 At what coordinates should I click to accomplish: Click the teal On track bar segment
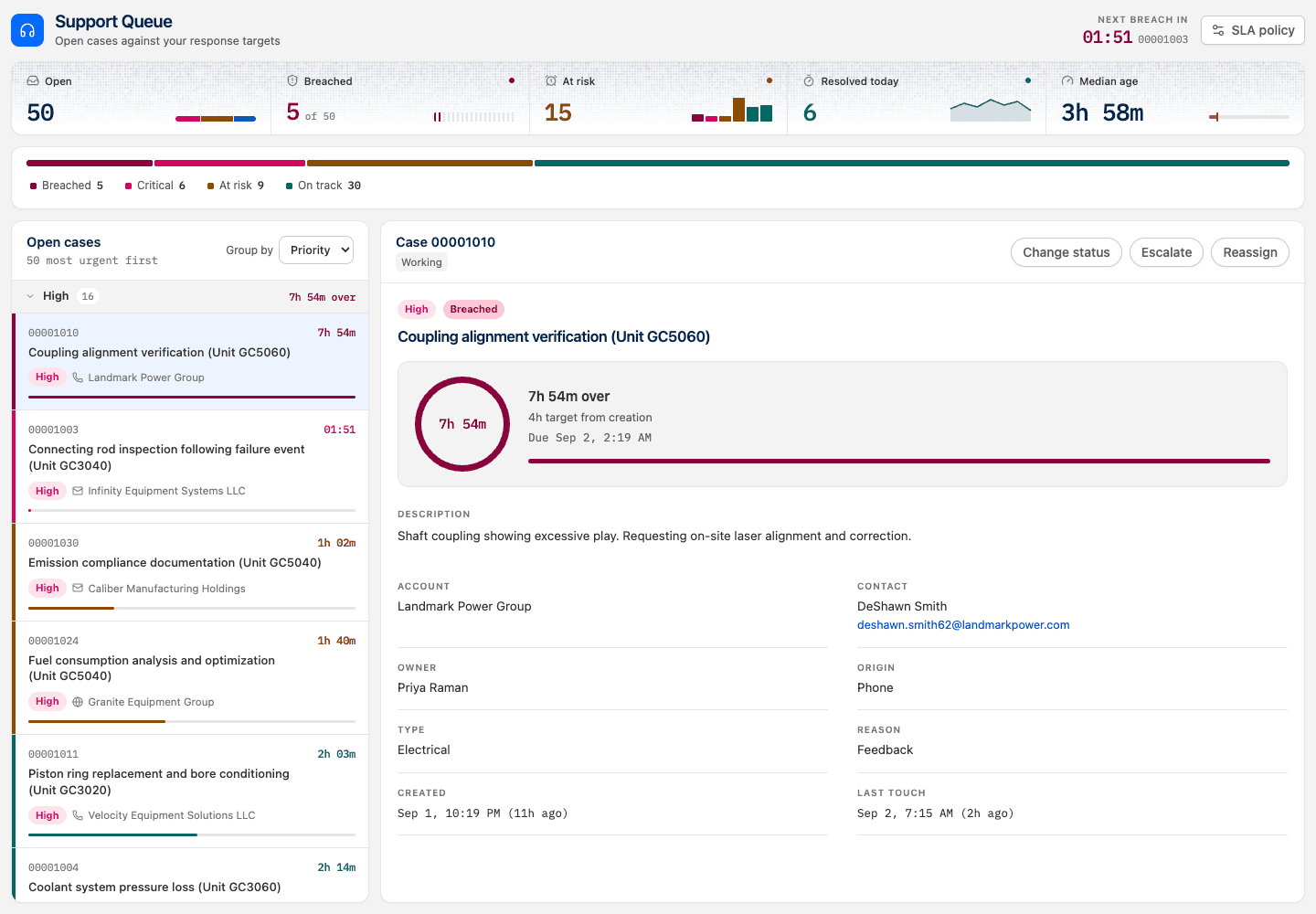click(912, 164)
